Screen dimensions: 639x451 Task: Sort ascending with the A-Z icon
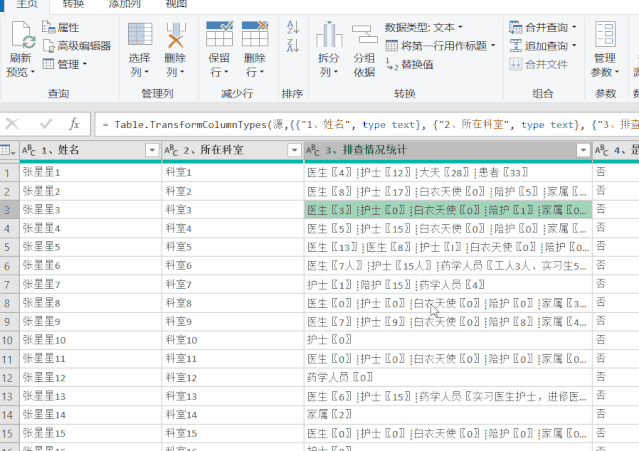[x=293, y=27]
